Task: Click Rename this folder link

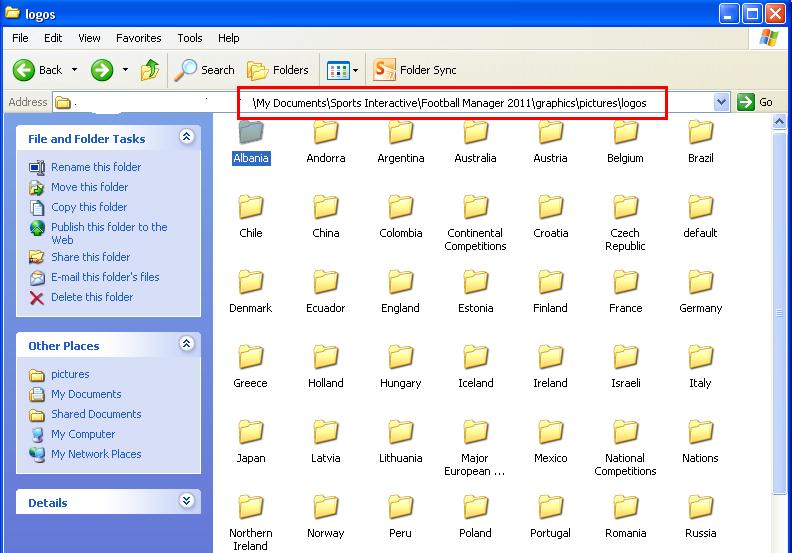Action: 96,167
